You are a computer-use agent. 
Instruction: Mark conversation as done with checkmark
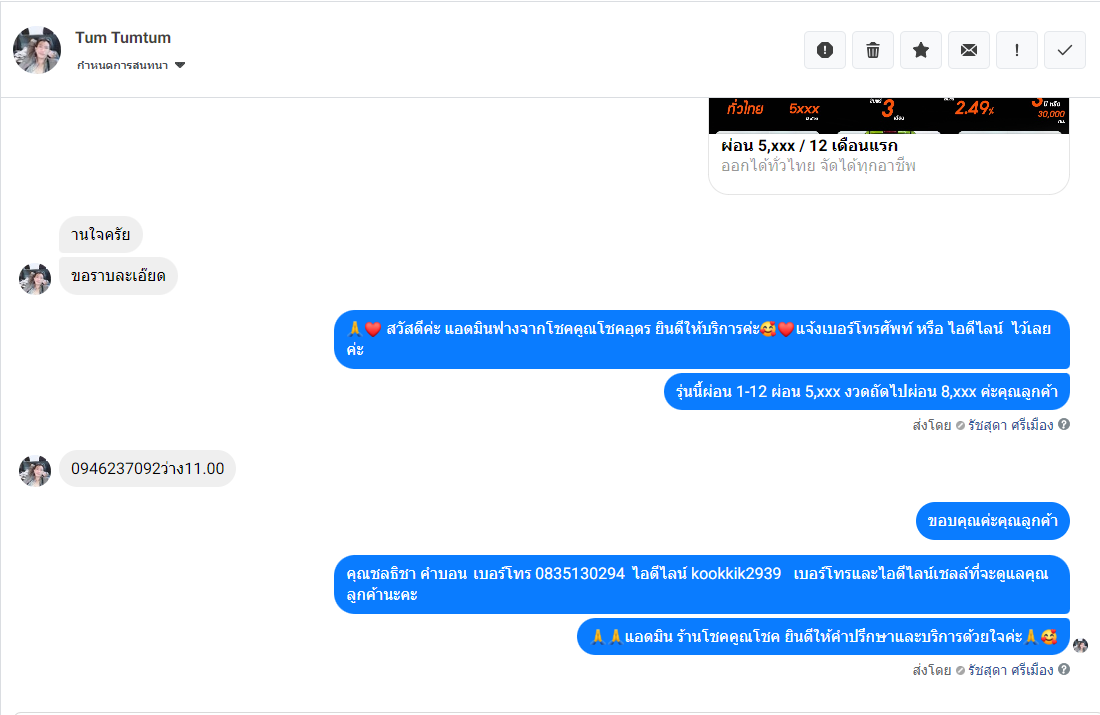(1065, 50)
